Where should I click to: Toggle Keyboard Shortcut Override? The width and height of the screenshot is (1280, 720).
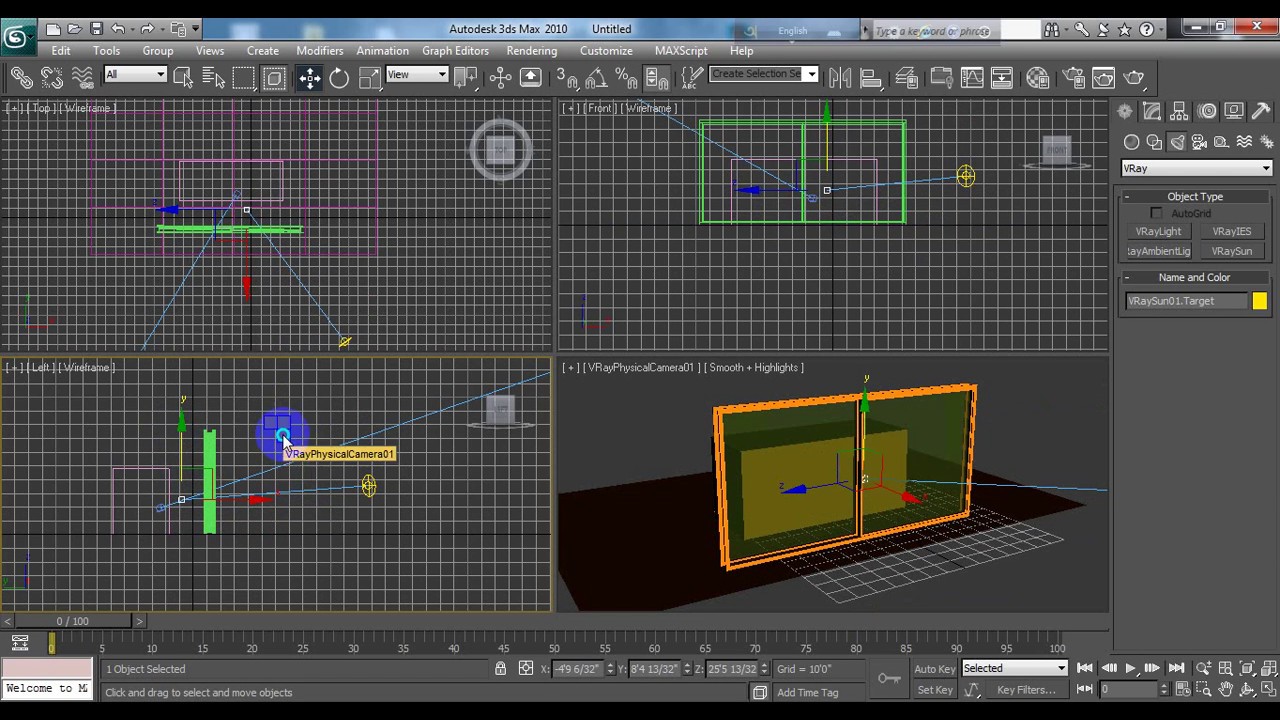(x=530, y=77)
